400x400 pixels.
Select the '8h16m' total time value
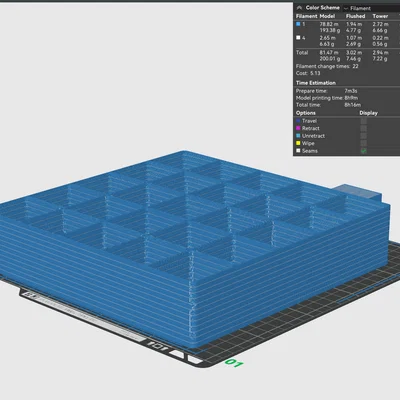353,105
